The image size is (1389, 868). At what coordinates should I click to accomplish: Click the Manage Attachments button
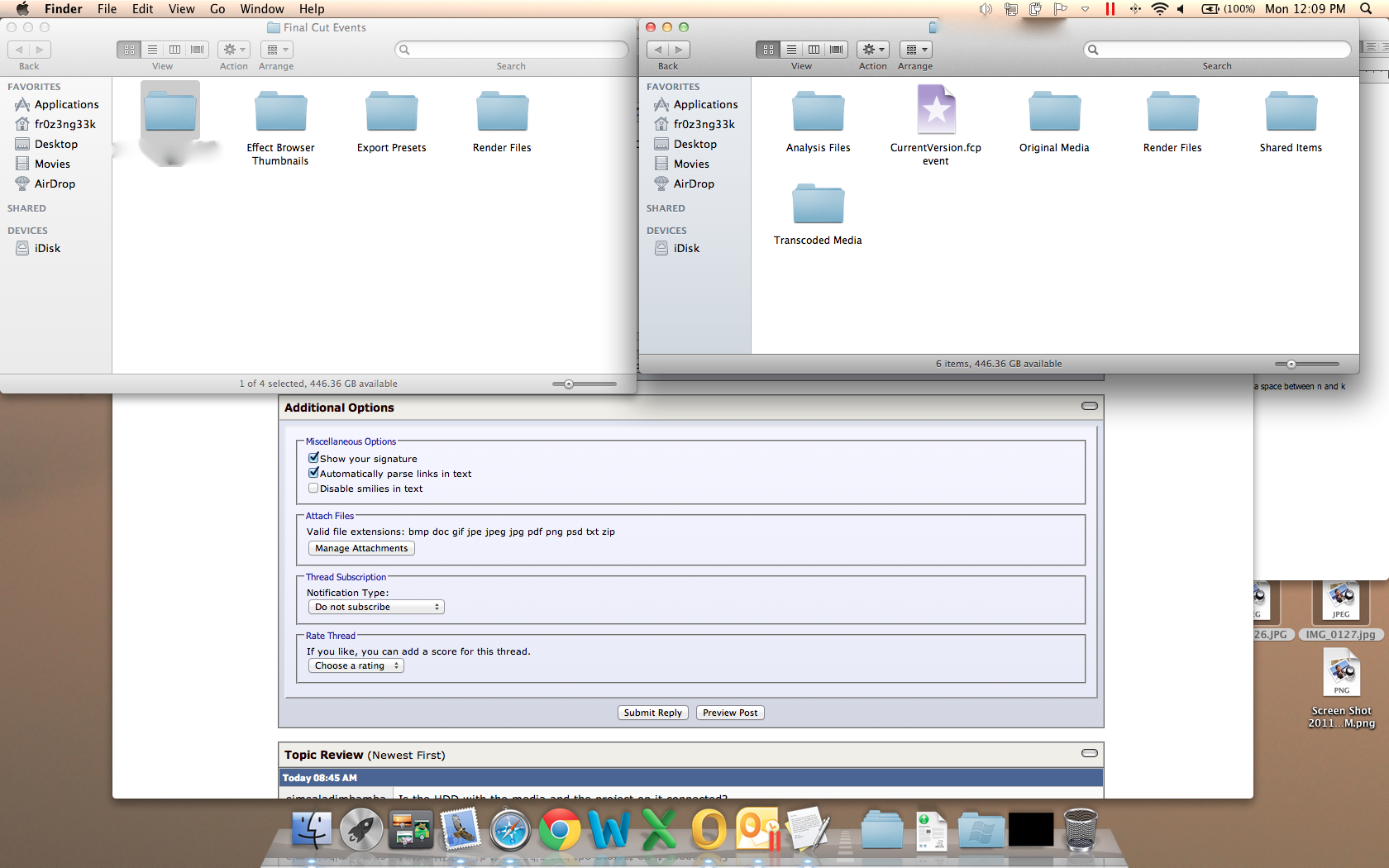[361, 548]
